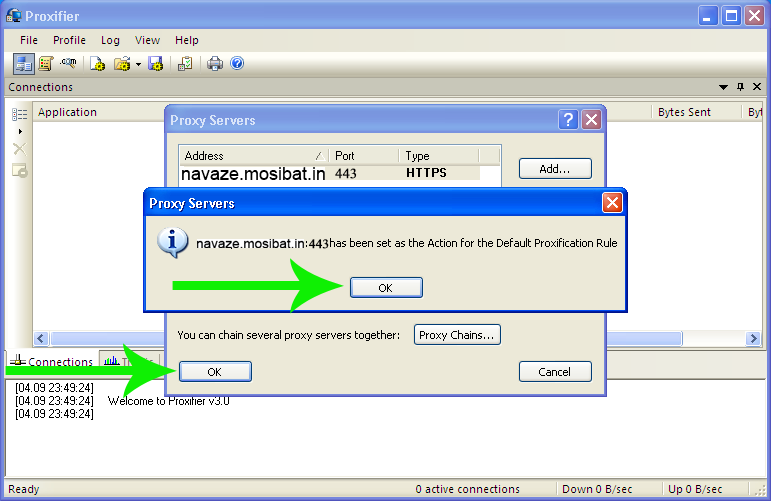Click Cancel in the Proxy Servers dialog
Viewport: 771px width, 501px height.
[x=555, y=372]
